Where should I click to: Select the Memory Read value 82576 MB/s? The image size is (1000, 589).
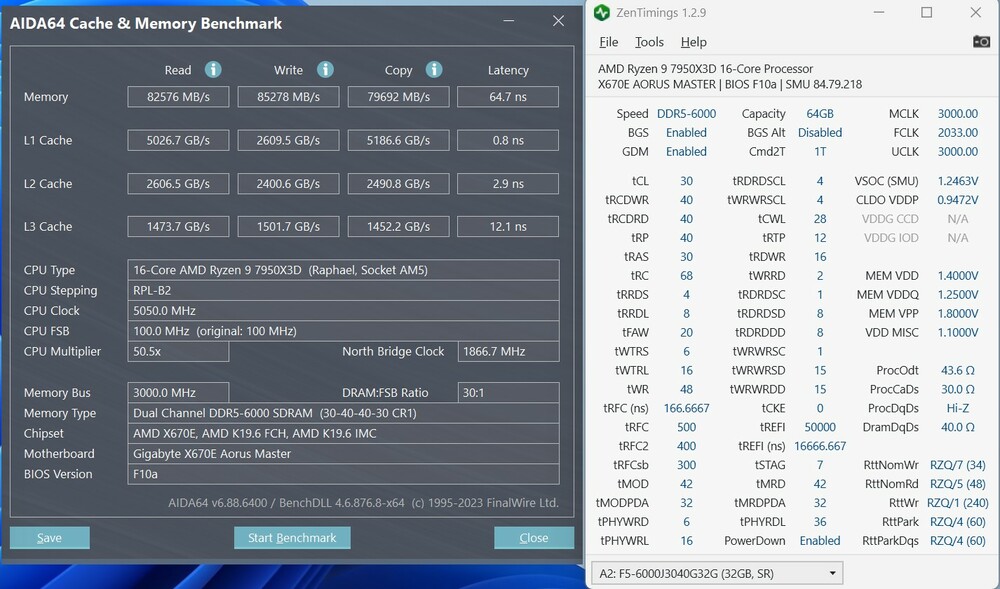[x=178, y=97]
